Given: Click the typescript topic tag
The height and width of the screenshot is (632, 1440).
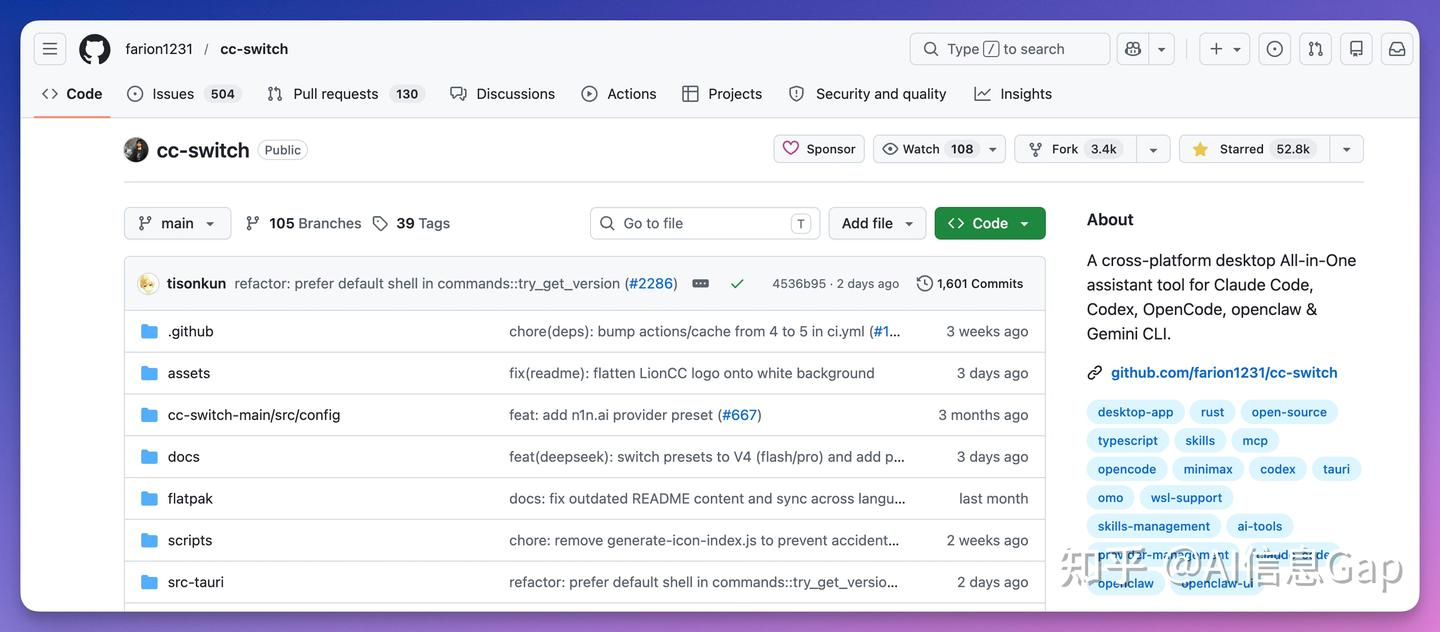Looking at the screenshot, I should click(x=1127, y=440).
